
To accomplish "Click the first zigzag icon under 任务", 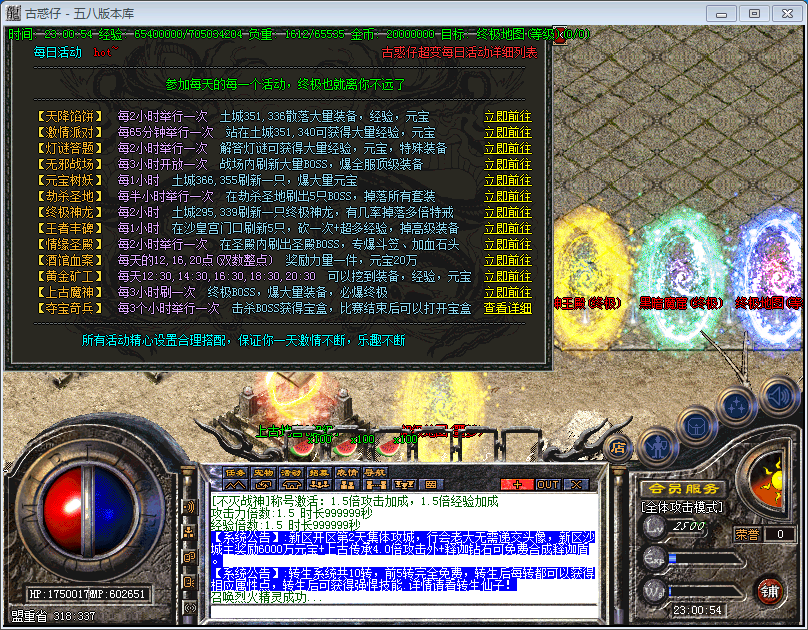I will [x=235, y=485].
